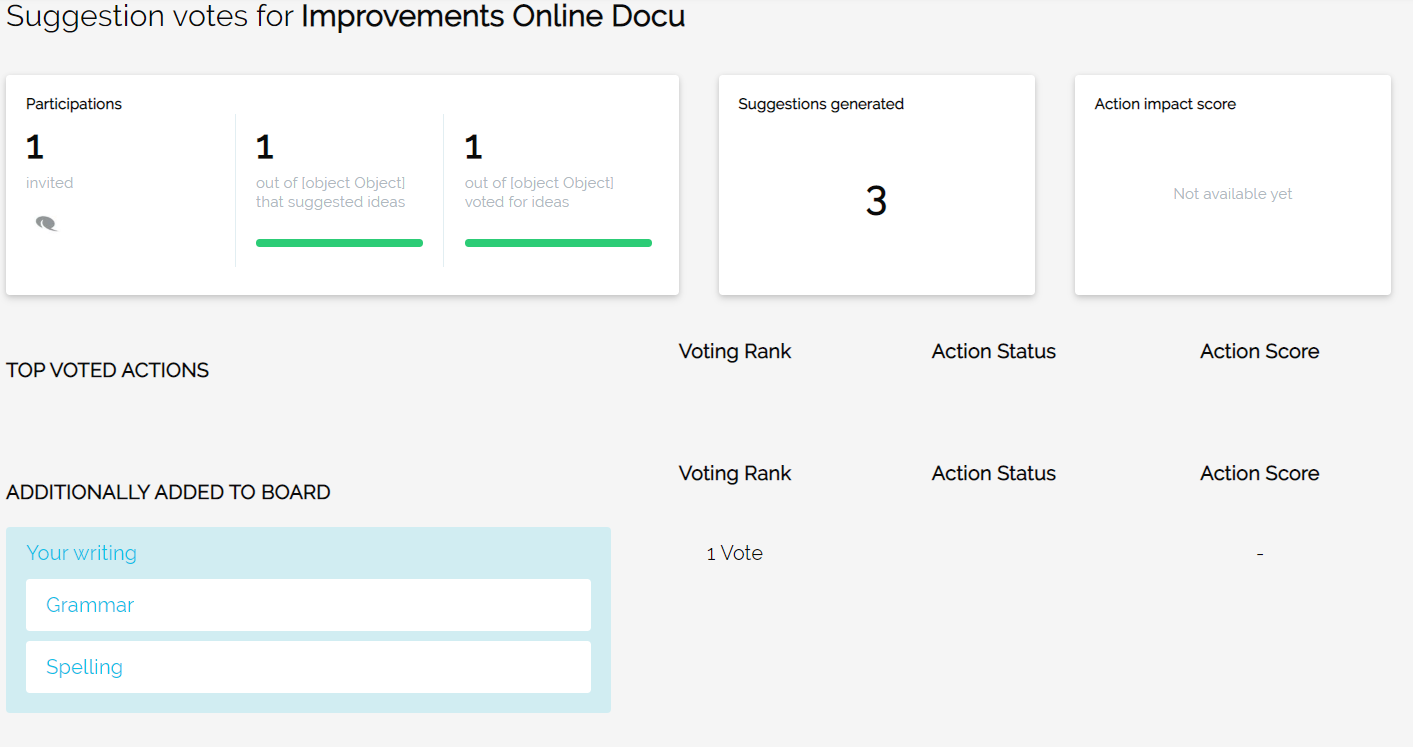Click Voting Rank header beside Additionally Added to Board
1413x747 pixels.
tap(735, 473)
